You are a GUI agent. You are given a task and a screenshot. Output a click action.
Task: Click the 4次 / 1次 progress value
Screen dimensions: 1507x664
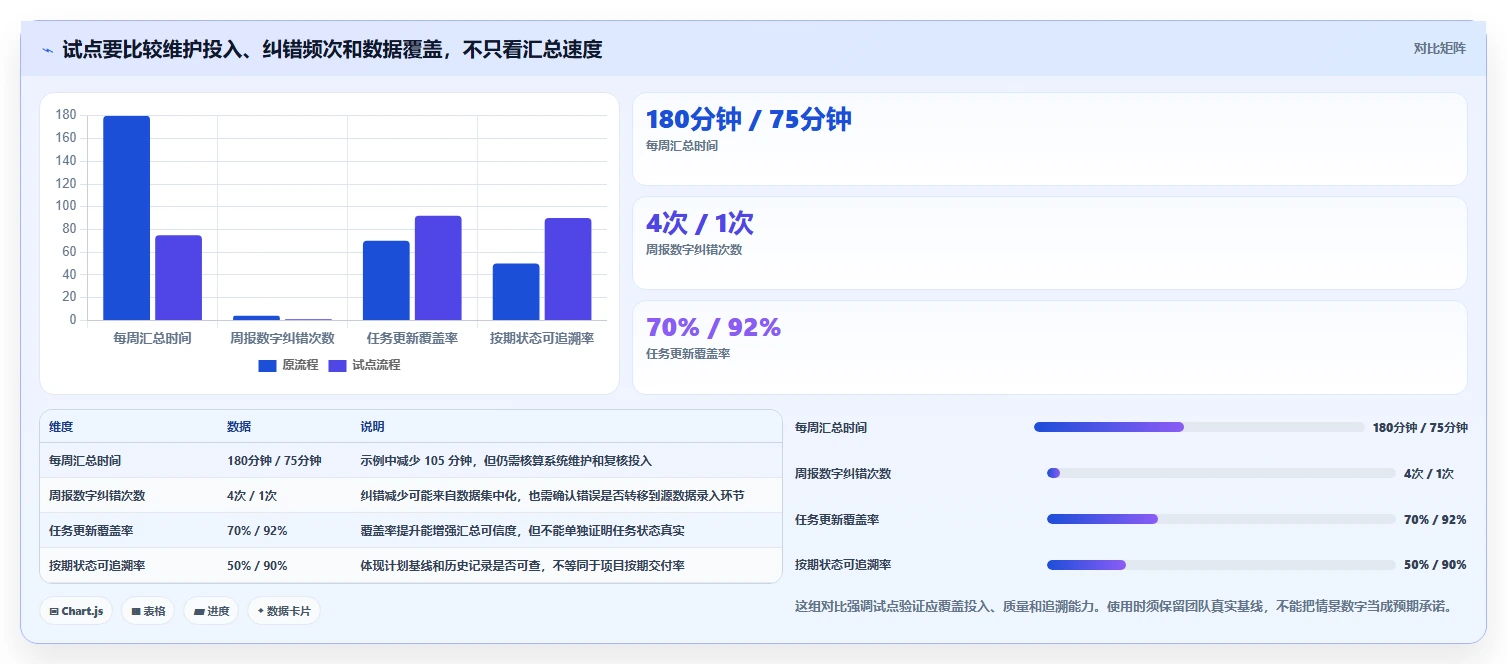coord(1429,473)
